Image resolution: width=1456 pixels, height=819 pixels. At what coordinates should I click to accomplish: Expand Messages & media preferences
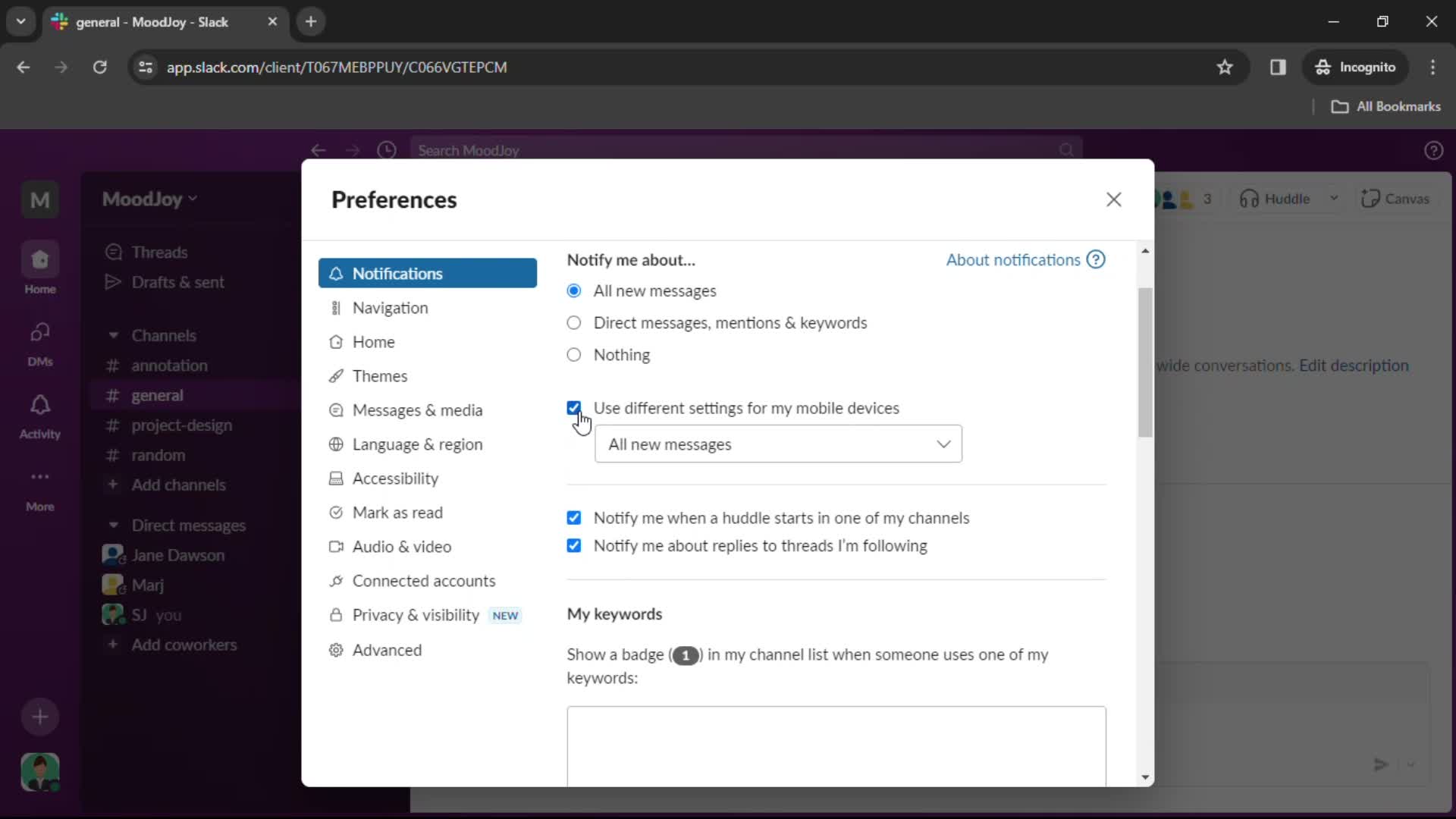[418, 410]
